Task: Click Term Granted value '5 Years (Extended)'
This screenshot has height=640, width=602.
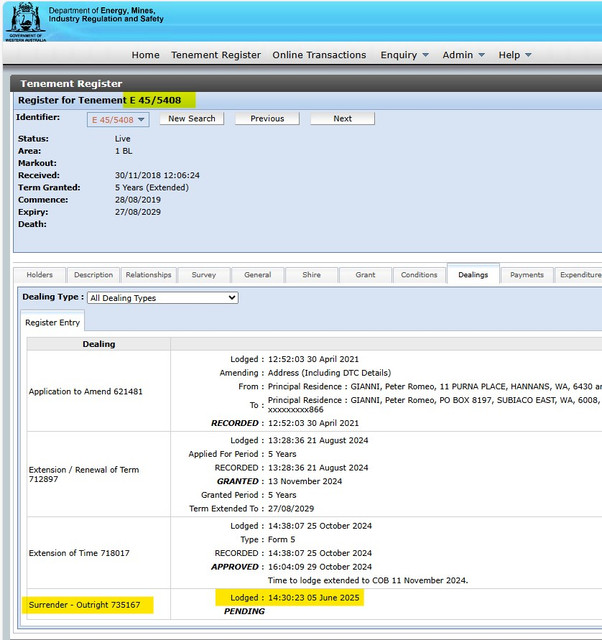Action: [152, 188]
